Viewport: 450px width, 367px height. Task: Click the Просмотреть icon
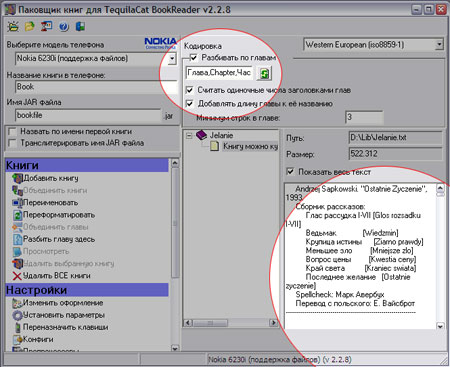tap(17, 251)
